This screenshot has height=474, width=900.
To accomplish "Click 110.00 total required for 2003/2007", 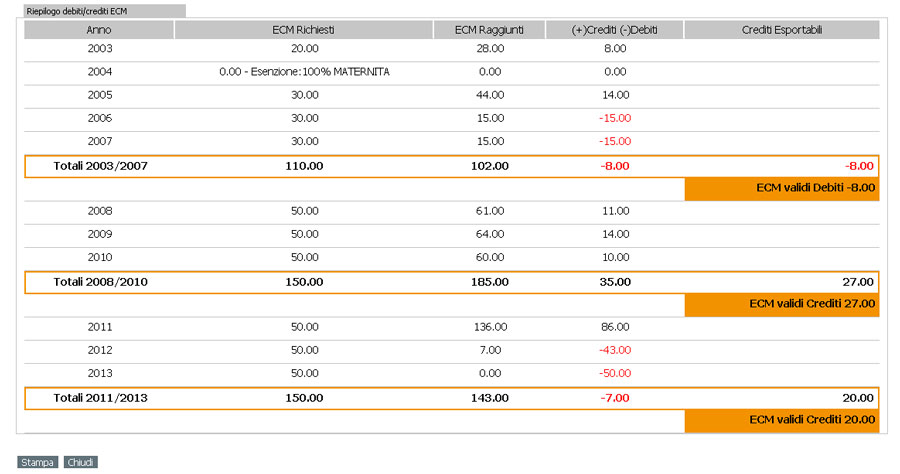I will coord(304,166).
